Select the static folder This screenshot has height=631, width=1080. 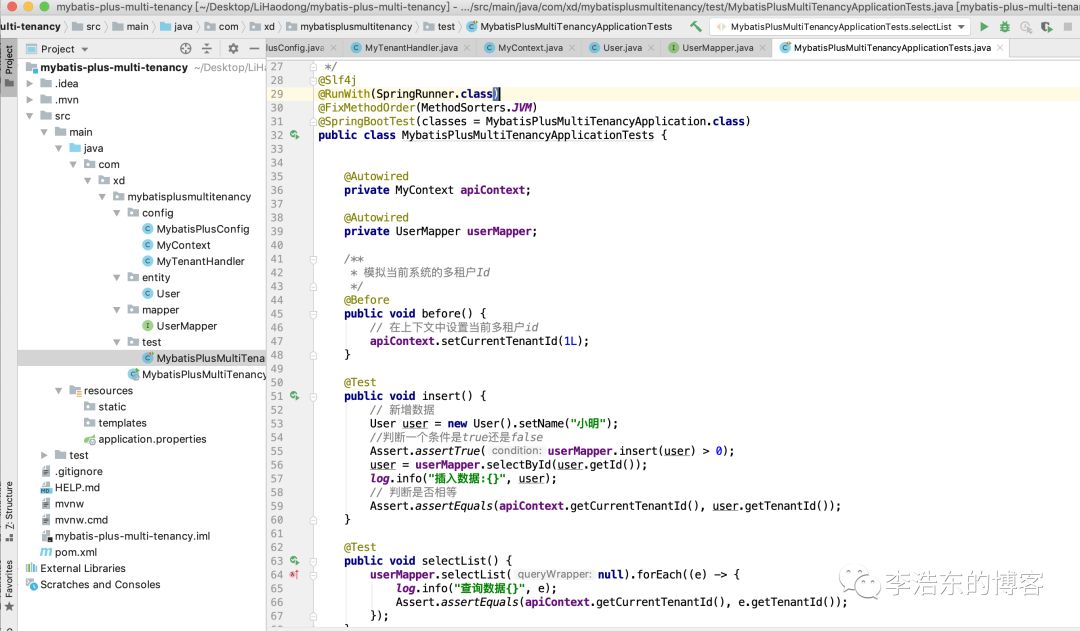105,406
